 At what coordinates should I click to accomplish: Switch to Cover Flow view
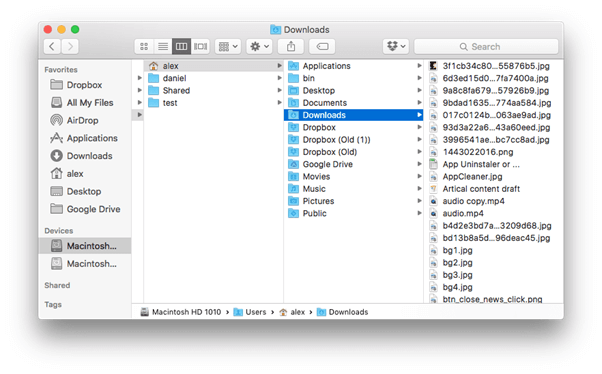(x=200, y=46)
